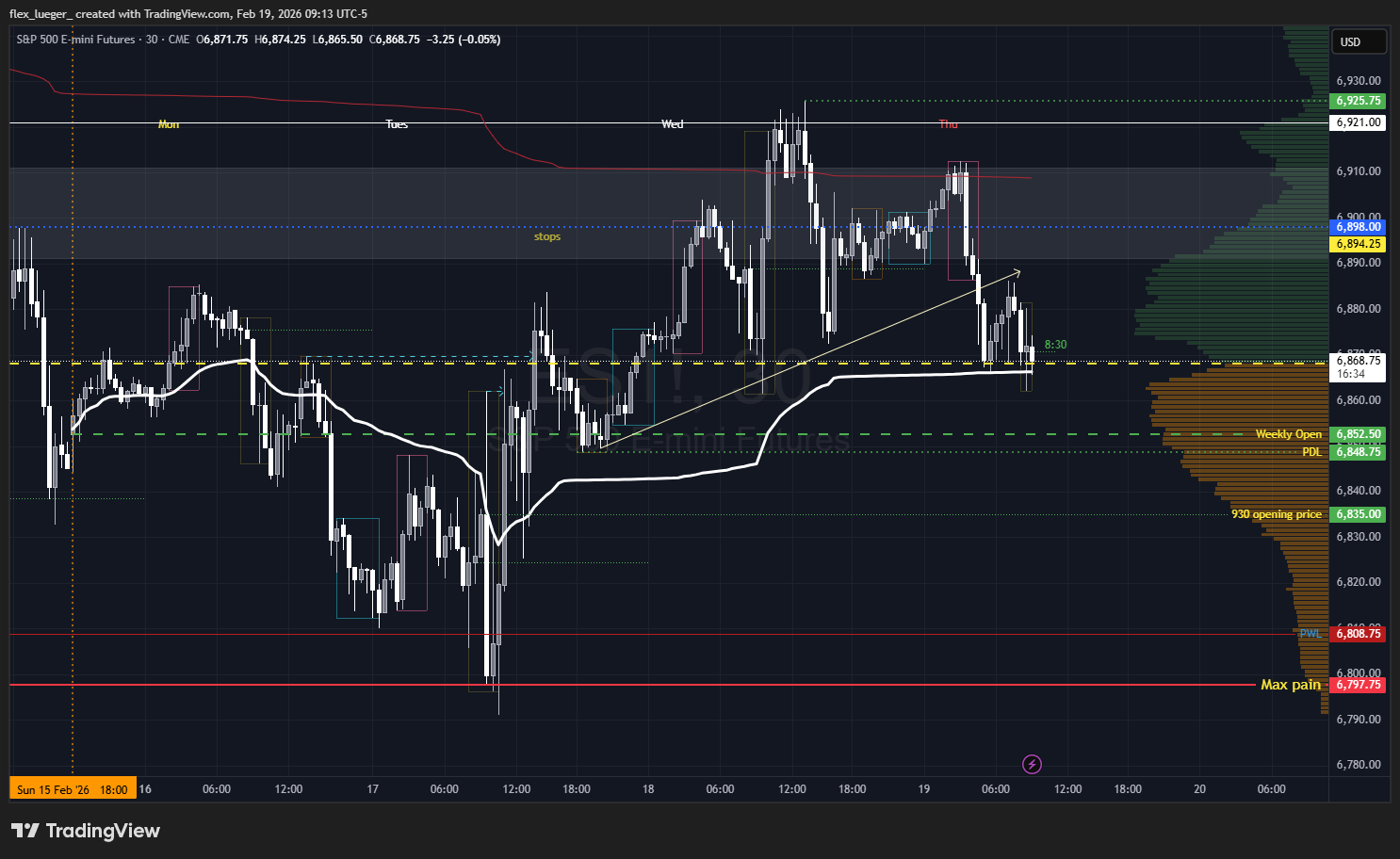
Task: Select the 'Wed' day label
Action: (x=672, y=124)
